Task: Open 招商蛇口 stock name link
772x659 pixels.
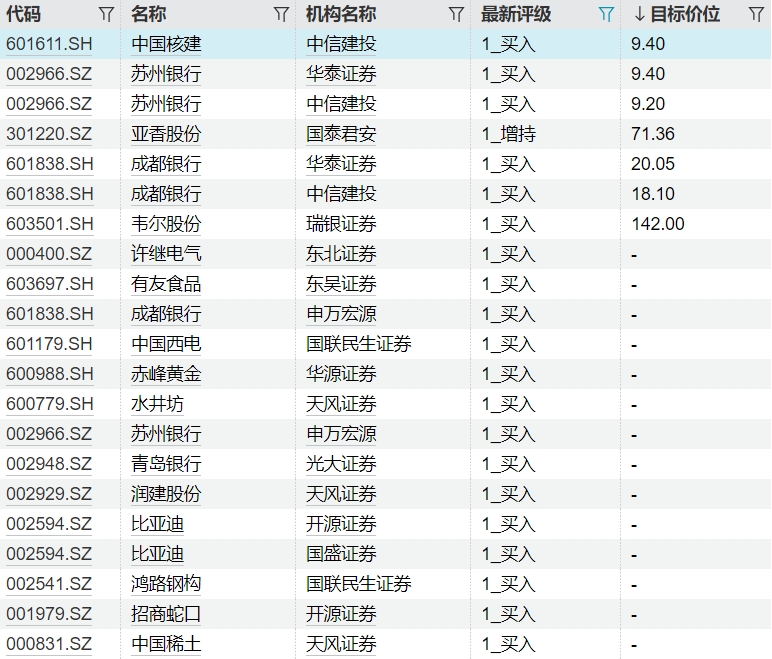Action: (x=166, y=615)
